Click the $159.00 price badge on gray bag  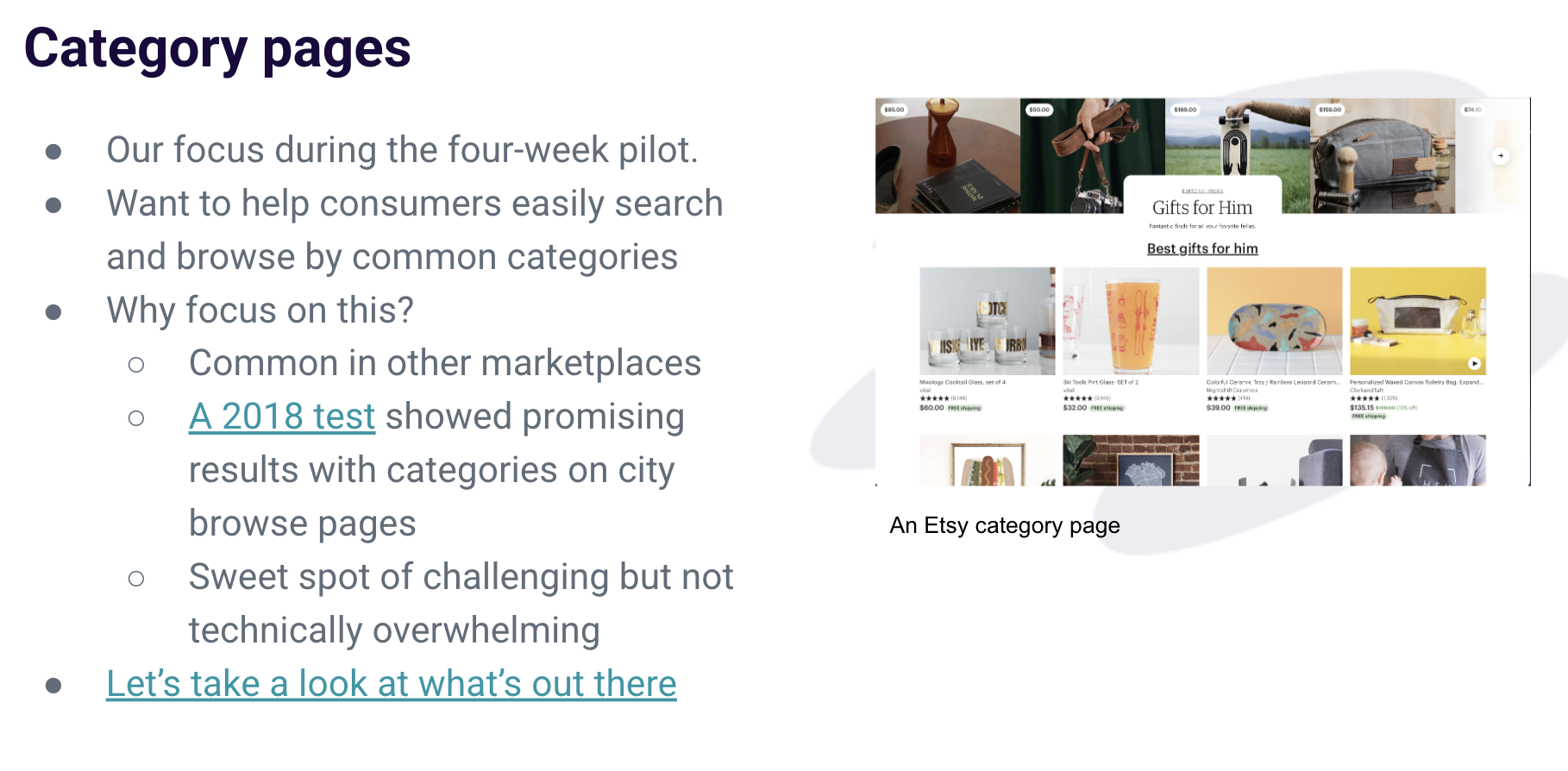click(x=1330, y=110)
